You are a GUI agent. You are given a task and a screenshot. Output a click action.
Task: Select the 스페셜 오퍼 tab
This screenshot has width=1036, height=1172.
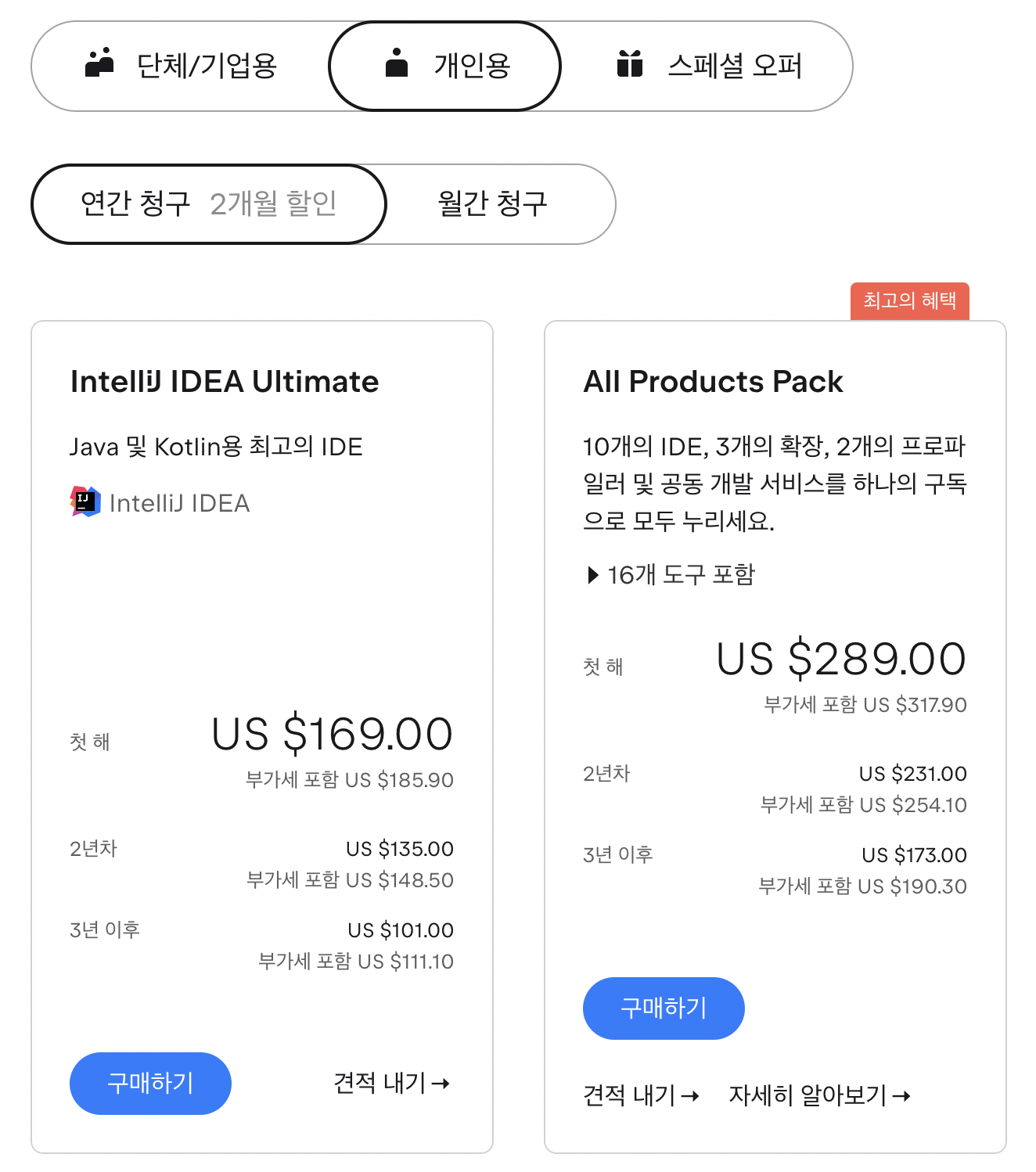(x=708, y=66)
